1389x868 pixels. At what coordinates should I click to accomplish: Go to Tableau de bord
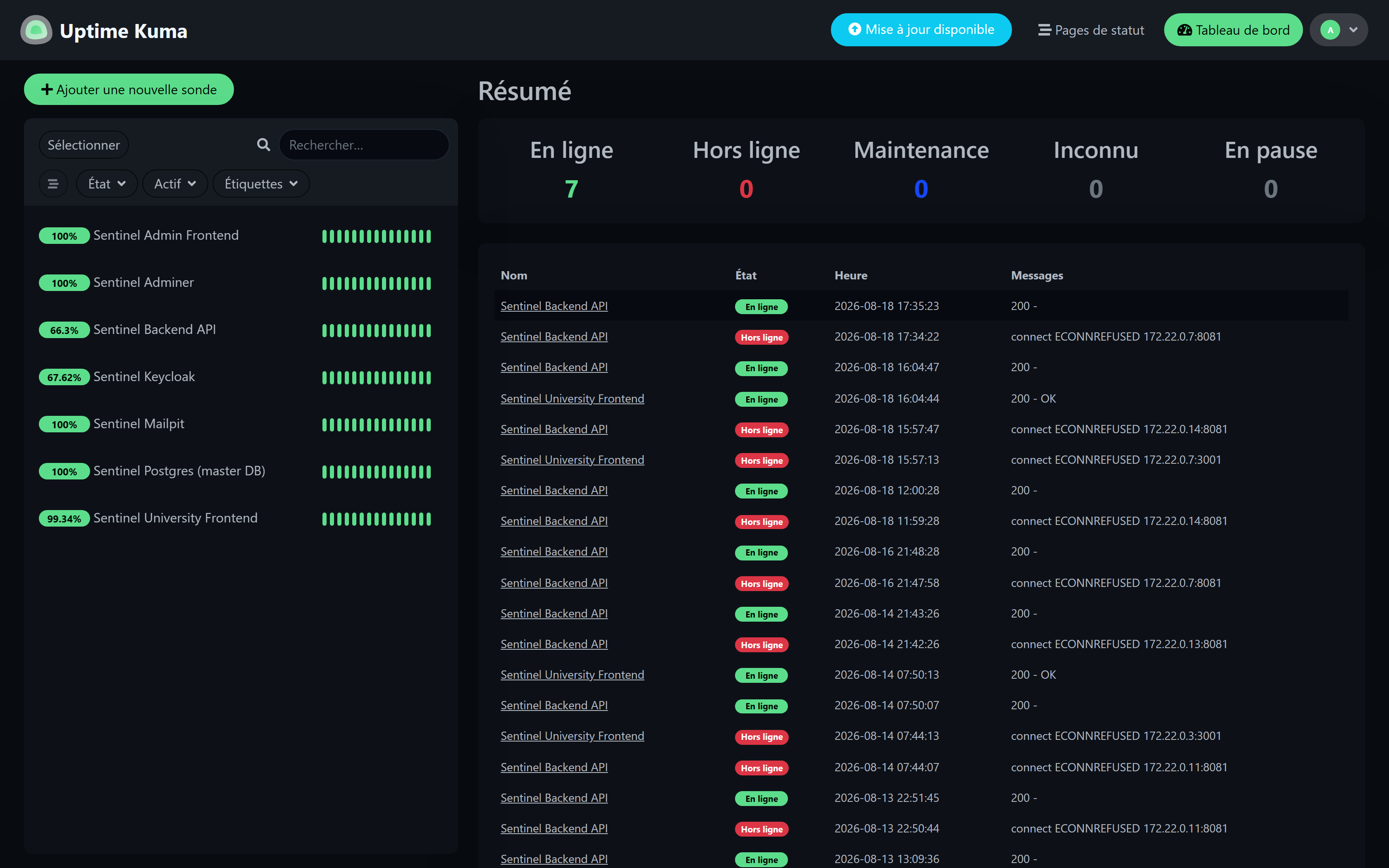[1233, 30]
